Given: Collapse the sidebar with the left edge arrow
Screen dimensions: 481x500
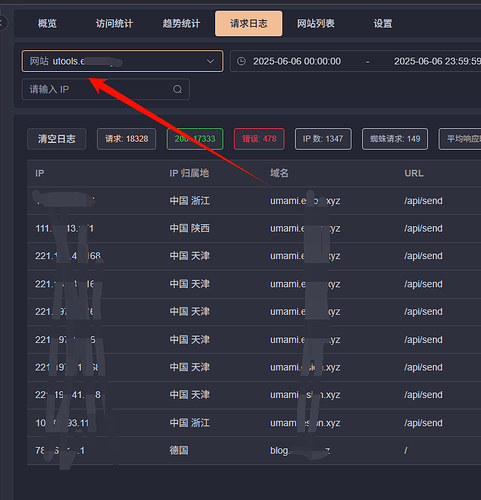Looking at the screenshot, I should click(x=2, y=23).
